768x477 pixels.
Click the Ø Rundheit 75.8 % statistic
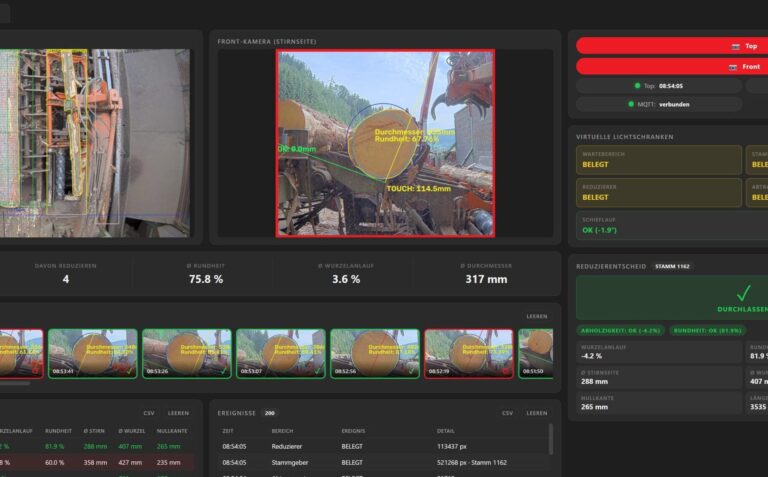[x=206, y=279]
